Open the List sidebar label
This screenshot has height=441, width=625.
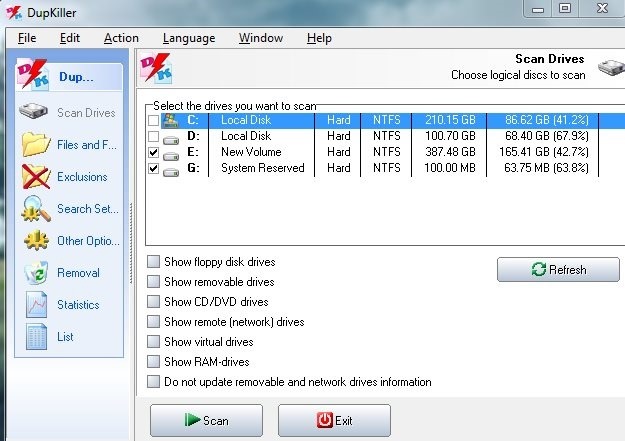point(65,337)
